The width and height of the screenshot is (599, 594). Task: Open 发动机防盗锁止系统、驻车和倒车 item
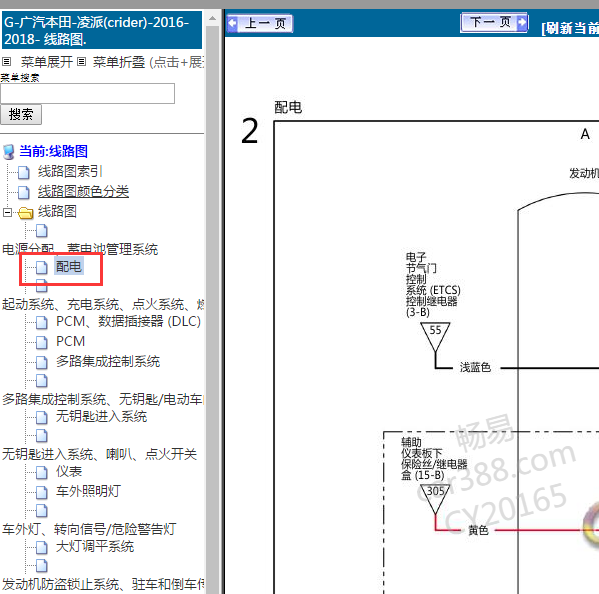click(x=102, y=584)
